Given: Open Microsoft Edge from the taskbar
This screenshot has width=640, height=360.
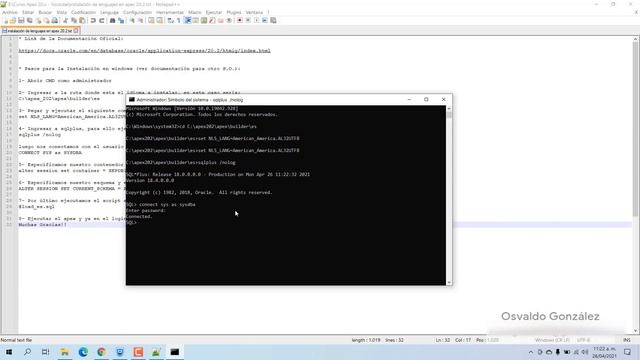Looking at the screenshot, I should coord(83,352).
